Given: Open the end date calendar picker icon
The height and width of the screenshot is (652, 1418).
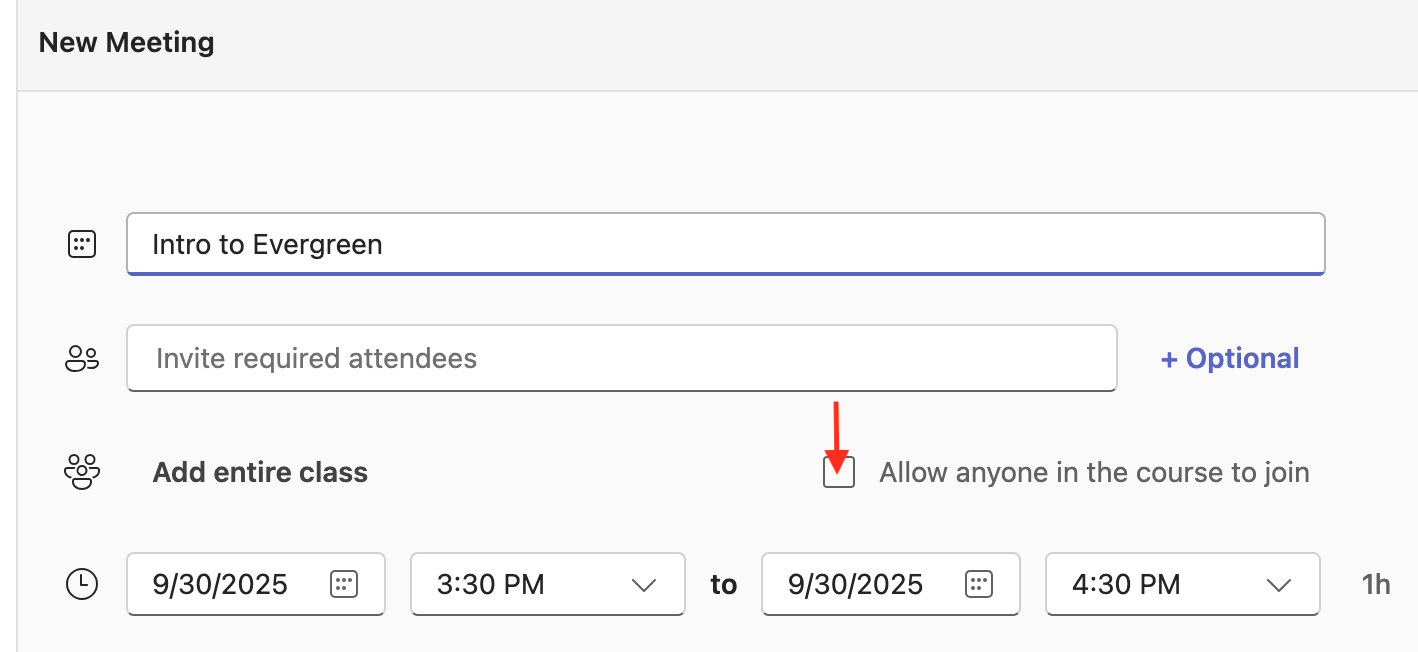Looking at the screenshot, I should [978, 584].
